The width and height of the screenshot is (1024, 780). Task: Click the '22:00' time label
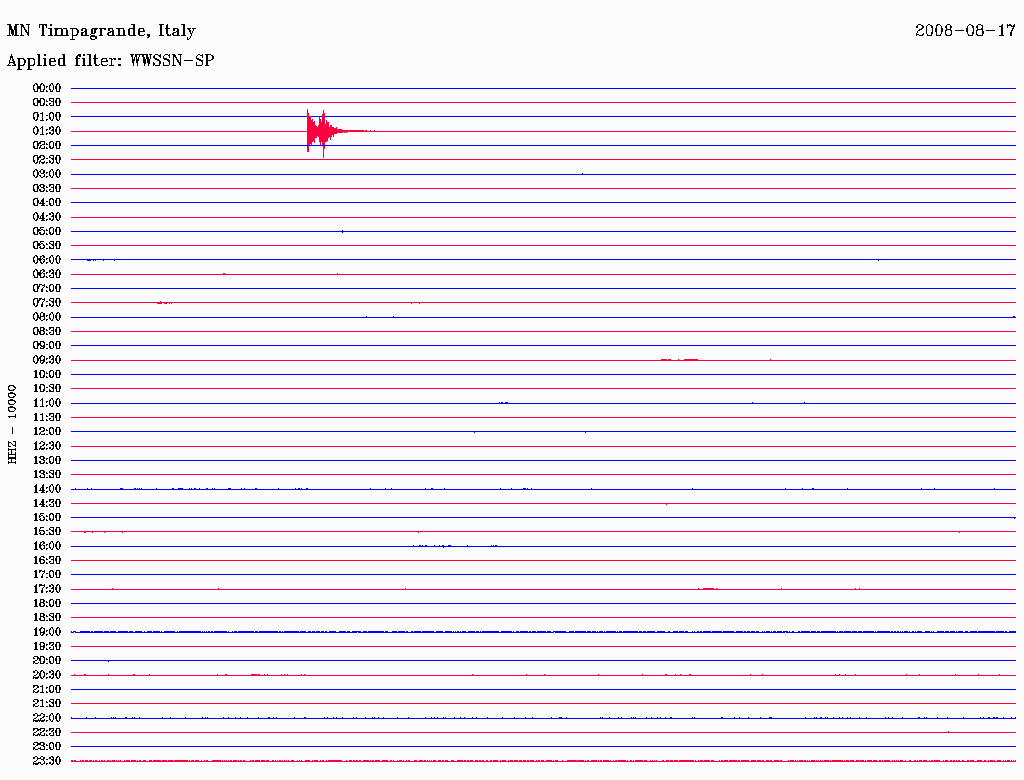pos(47,718)
